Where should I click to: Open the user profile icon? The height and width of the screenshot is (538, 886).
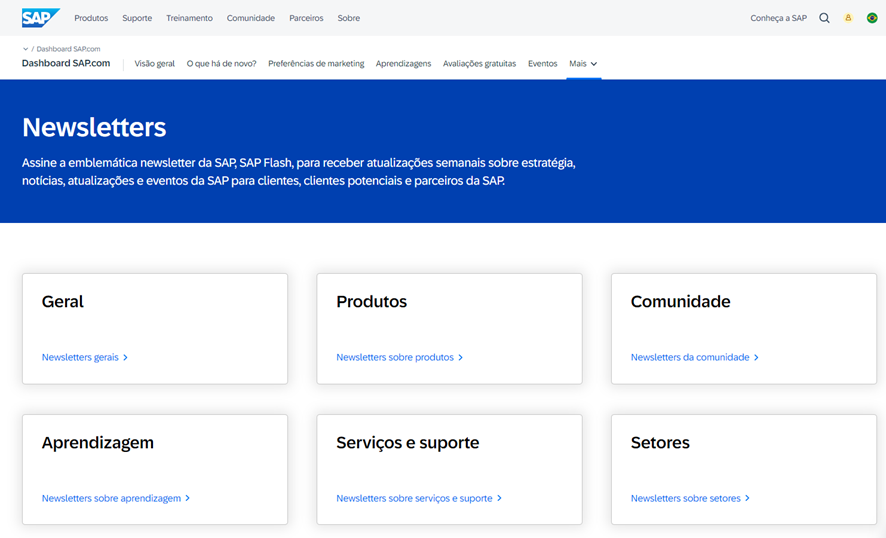click(x=848, y=18)
